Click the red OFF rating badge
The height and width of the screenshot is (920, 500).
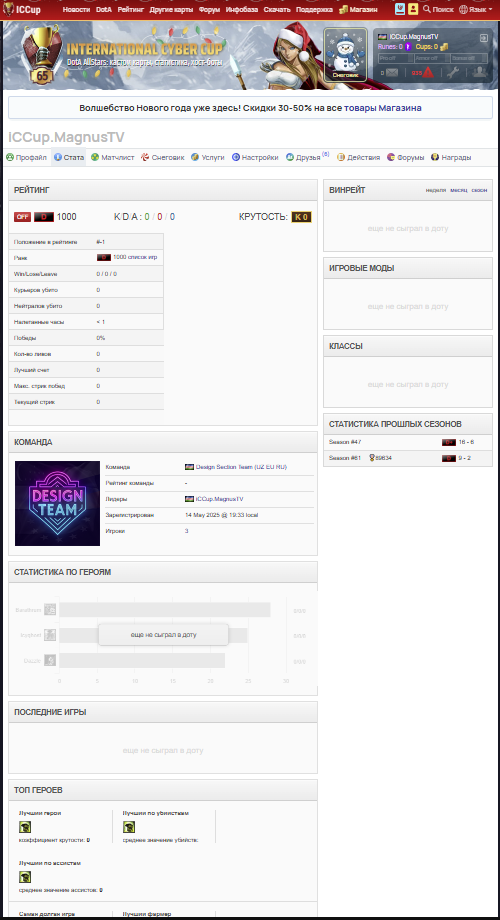[22, 217]
